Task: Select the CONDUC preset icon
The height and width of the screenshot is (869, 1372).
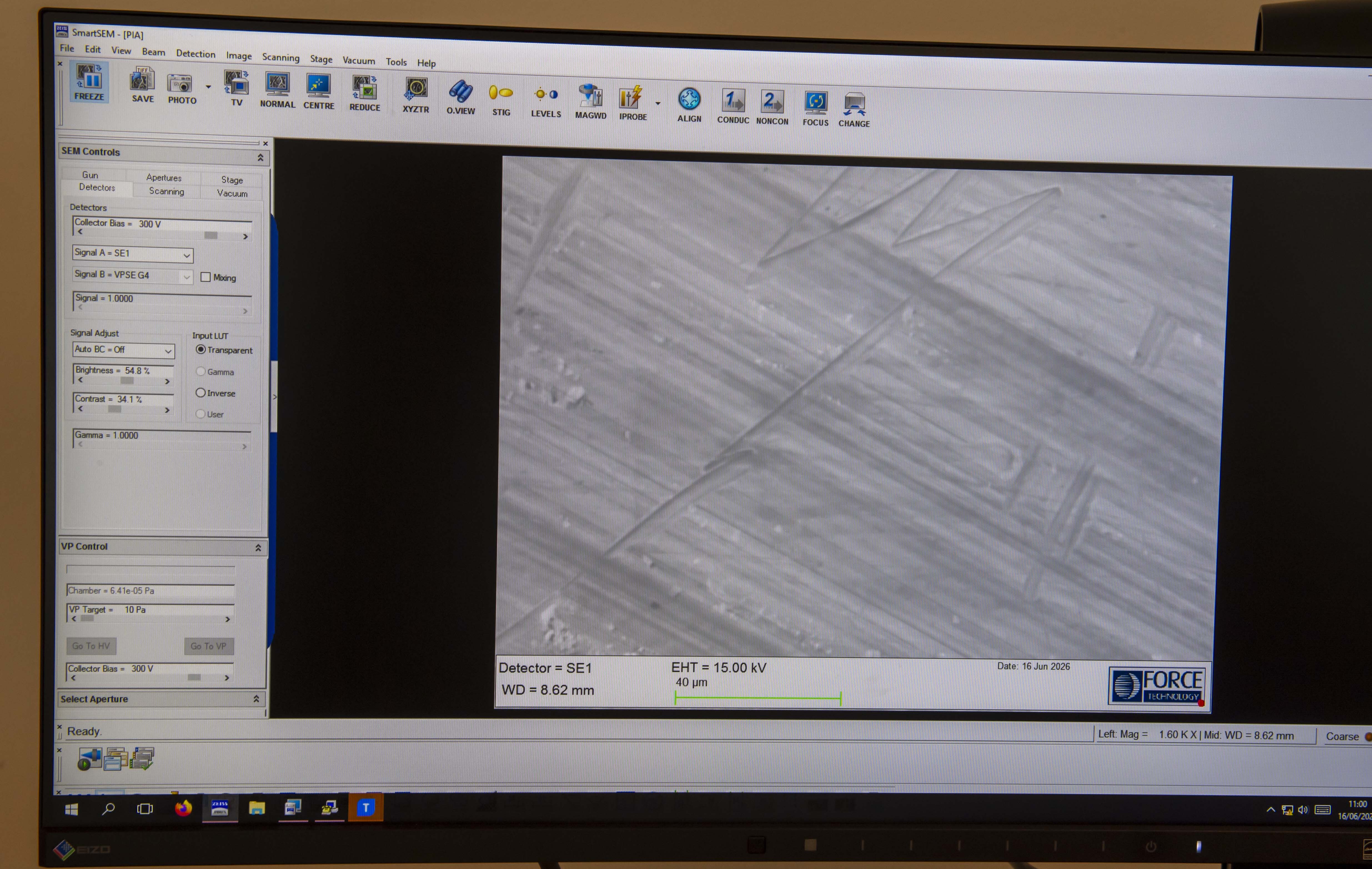Action: click(733, 106)
